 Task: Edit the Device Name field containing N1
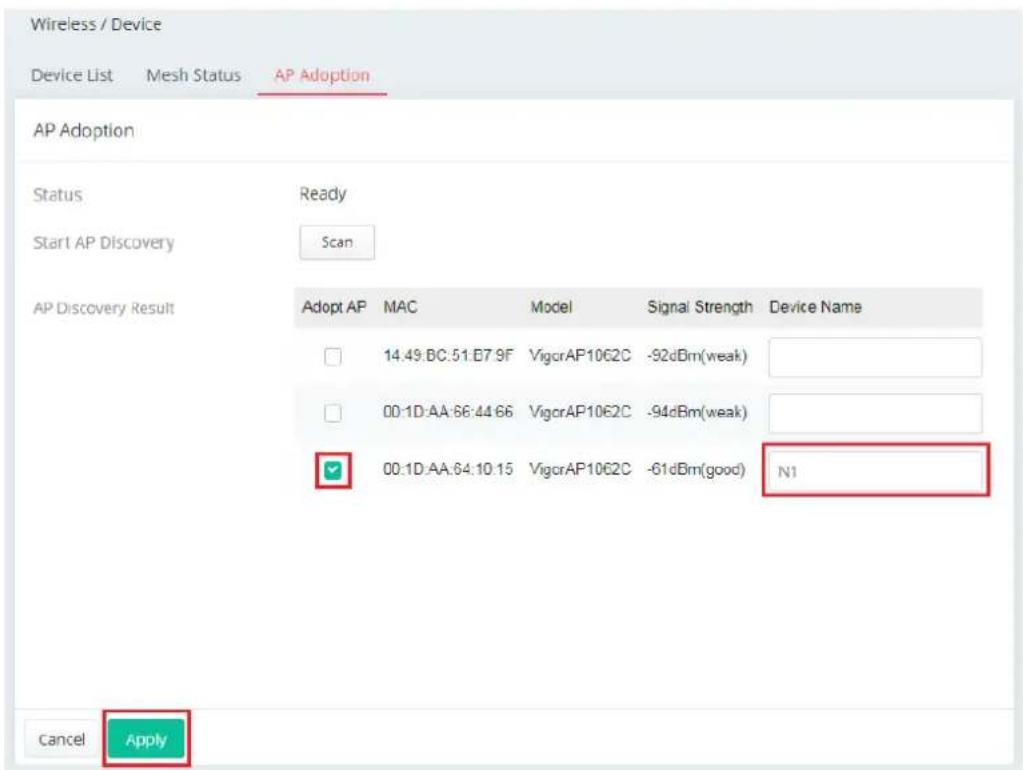point(875,470)
